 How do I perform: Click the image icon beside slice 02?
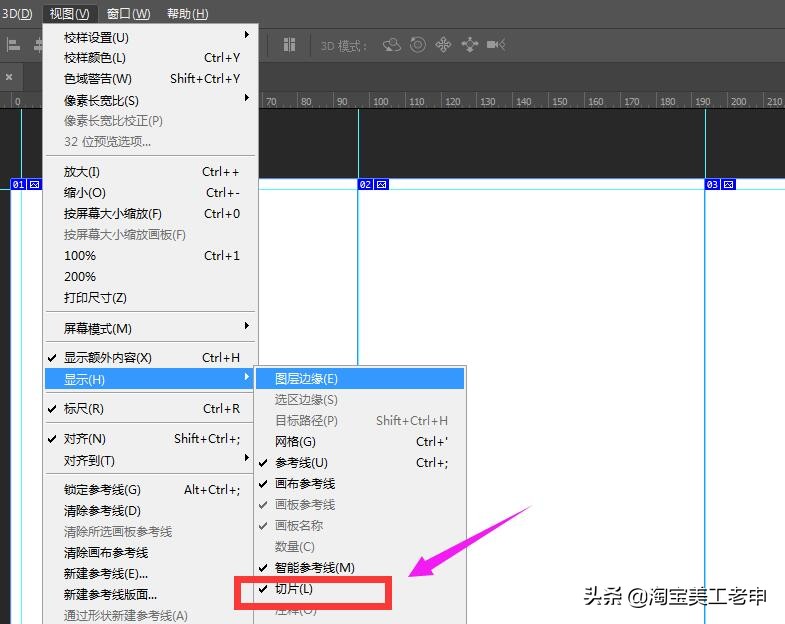(381, 184)
